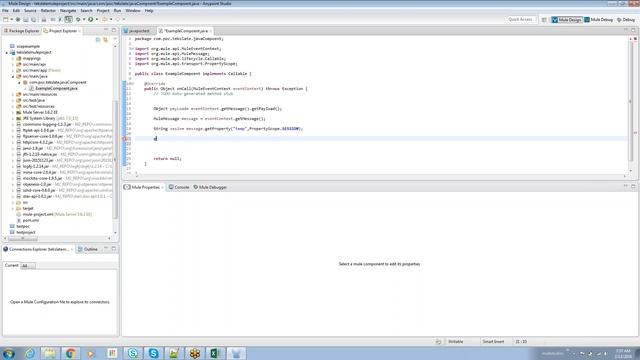Open the Help menu
The image size is (640, 360).
(149, 11)
